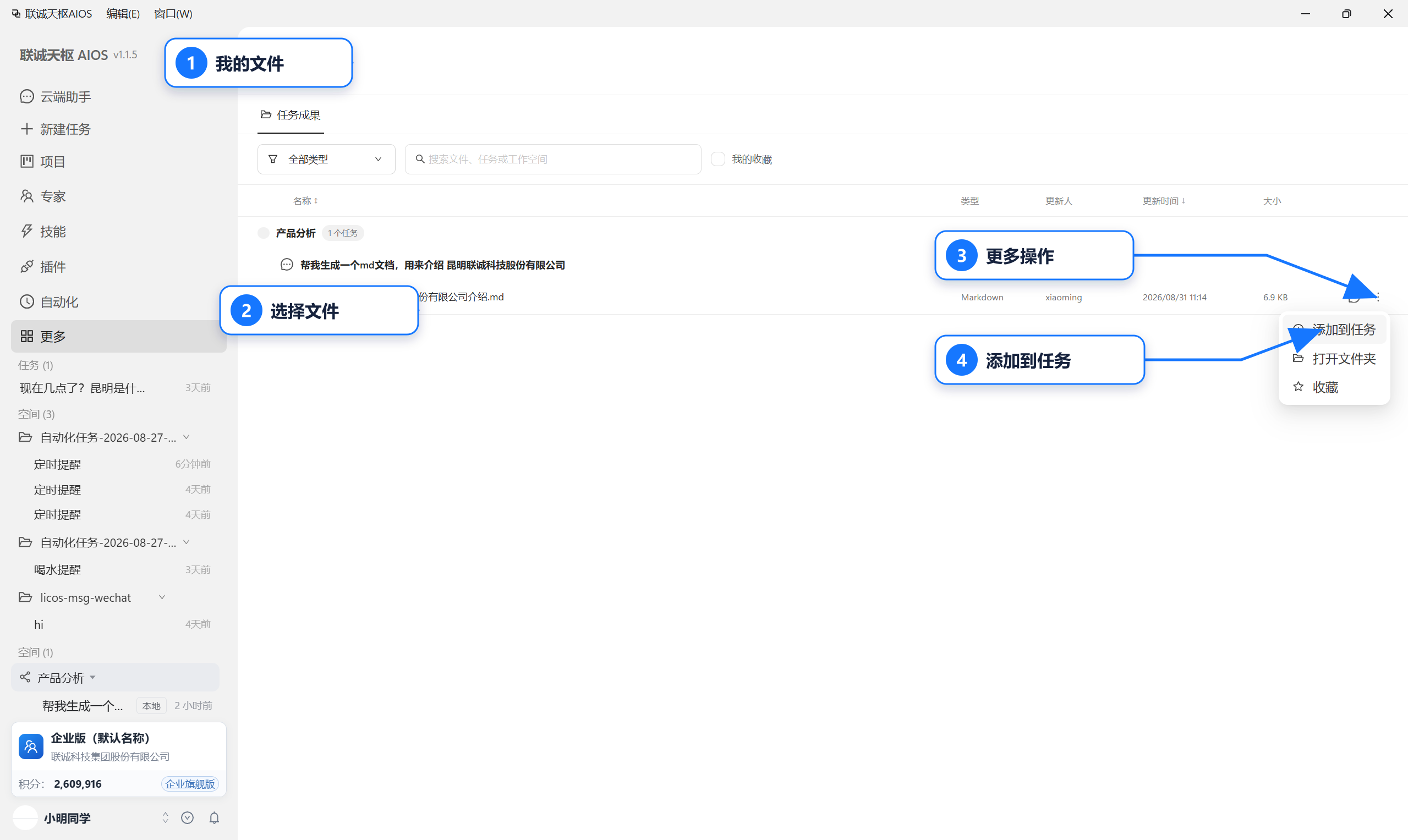Open the 云端助手 chat icon in sidebar
The height and width of the screenshot is (840, 1408).
point(26,96)
